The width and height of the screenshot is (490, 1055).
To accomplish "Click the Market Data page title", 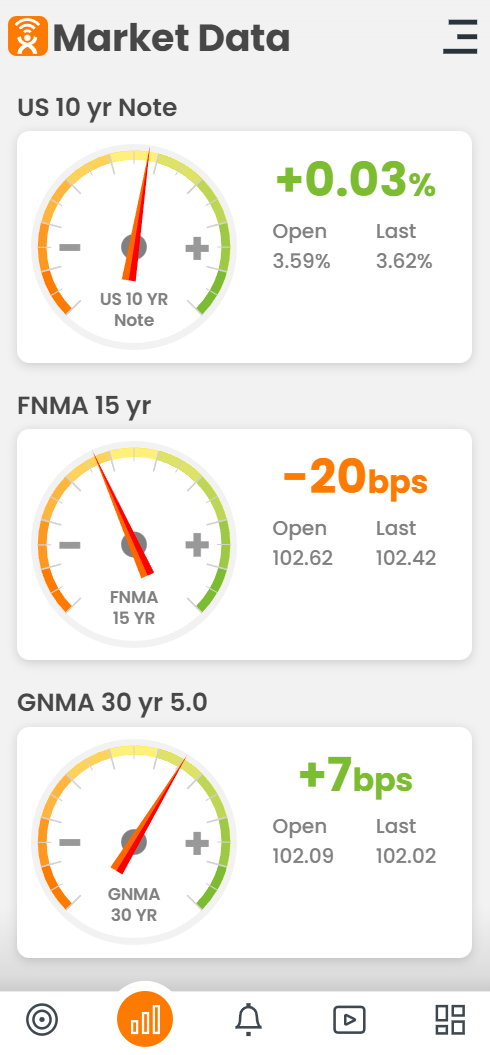I will click(x=172, y=38).
